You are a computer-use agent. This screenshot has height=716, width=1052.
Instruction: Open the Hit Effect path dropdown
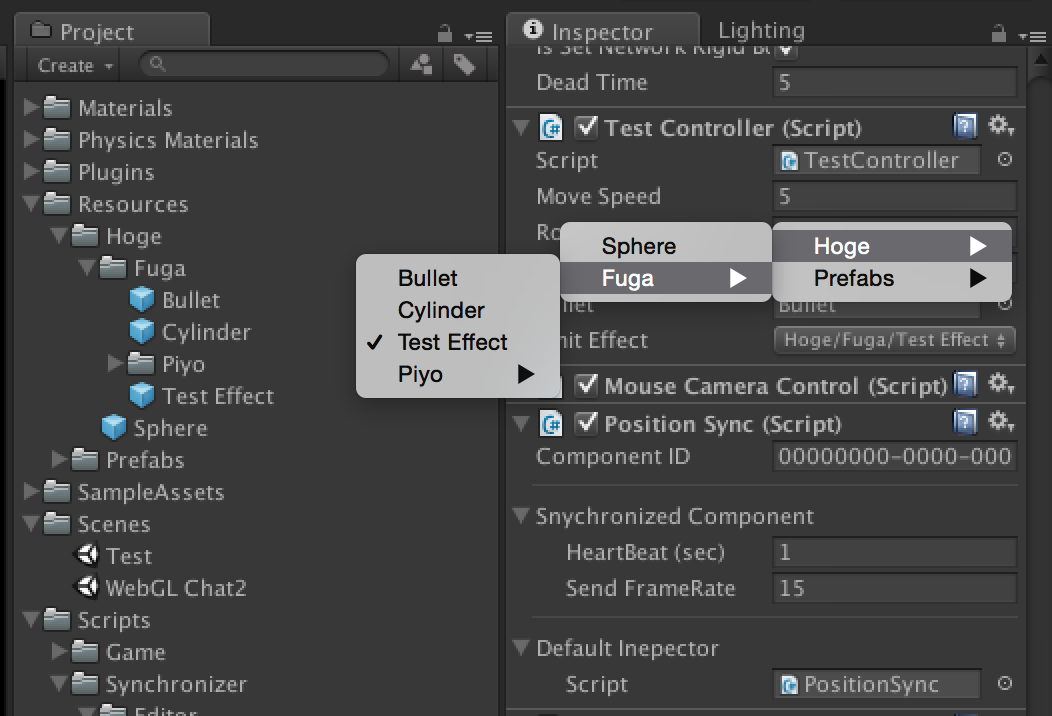(894, 340)
